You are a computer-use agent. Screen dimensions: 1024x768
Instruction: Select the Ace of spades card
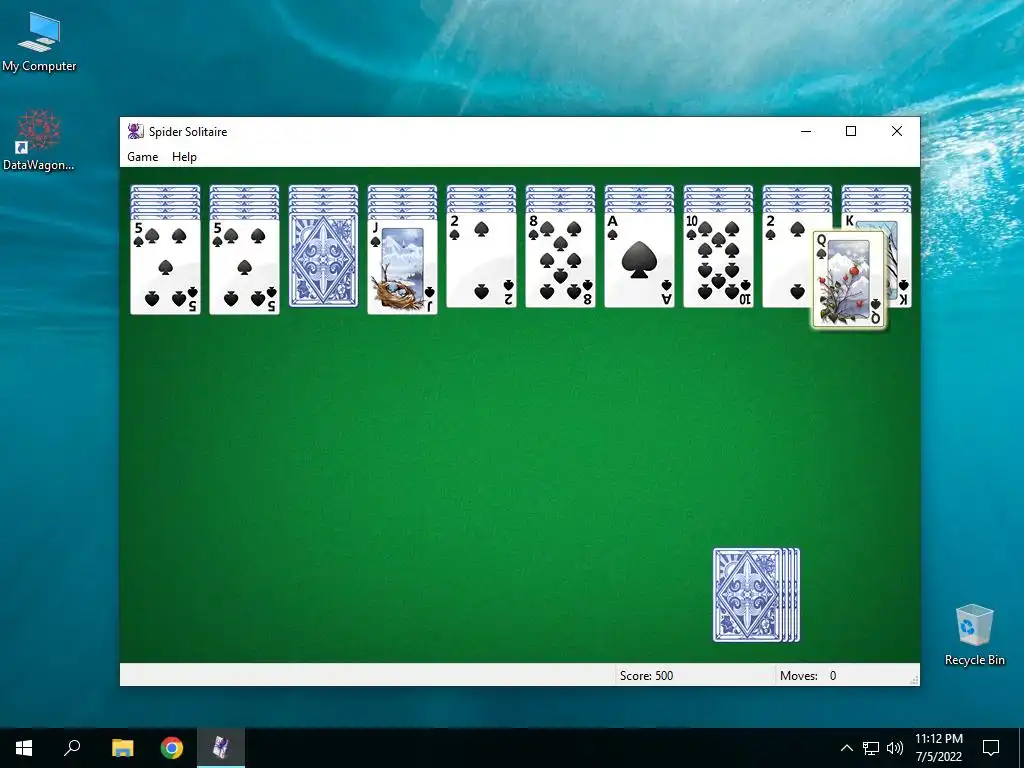pyautogui.click(x=639, y=260)
